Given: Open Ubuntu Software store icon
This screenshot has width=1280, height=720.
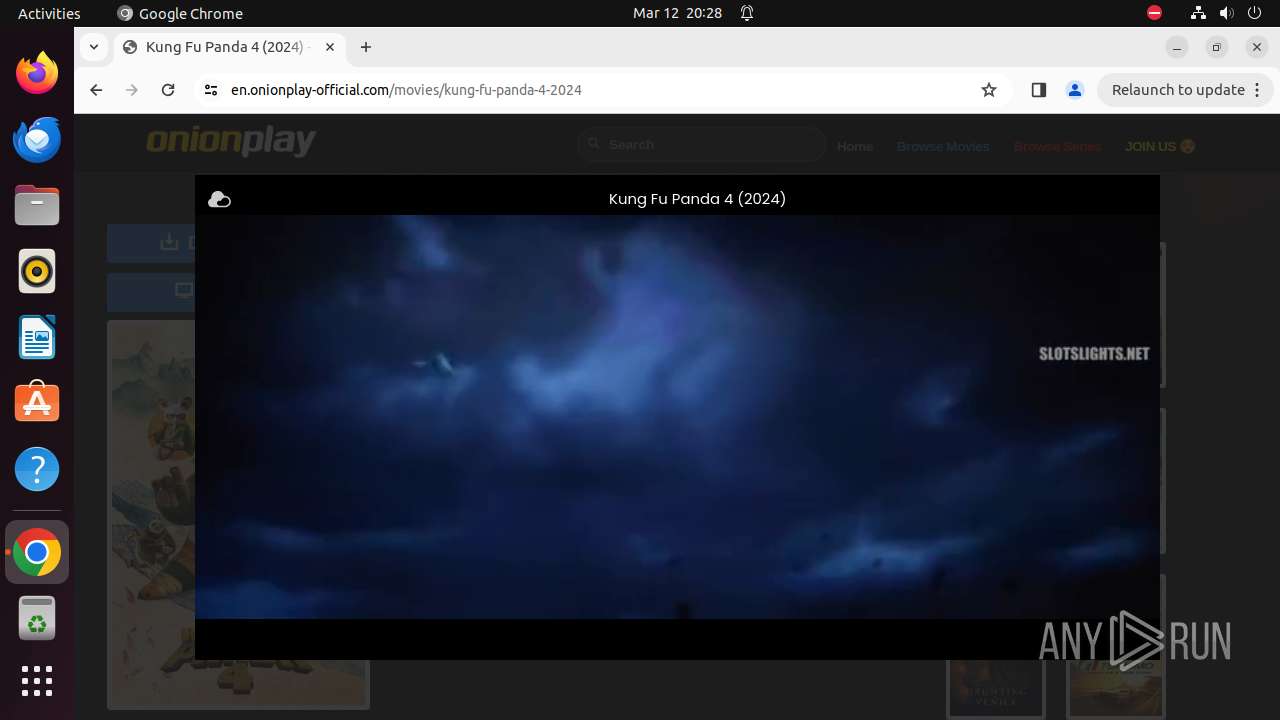Looking at the screenshot, I should point(37,403).
